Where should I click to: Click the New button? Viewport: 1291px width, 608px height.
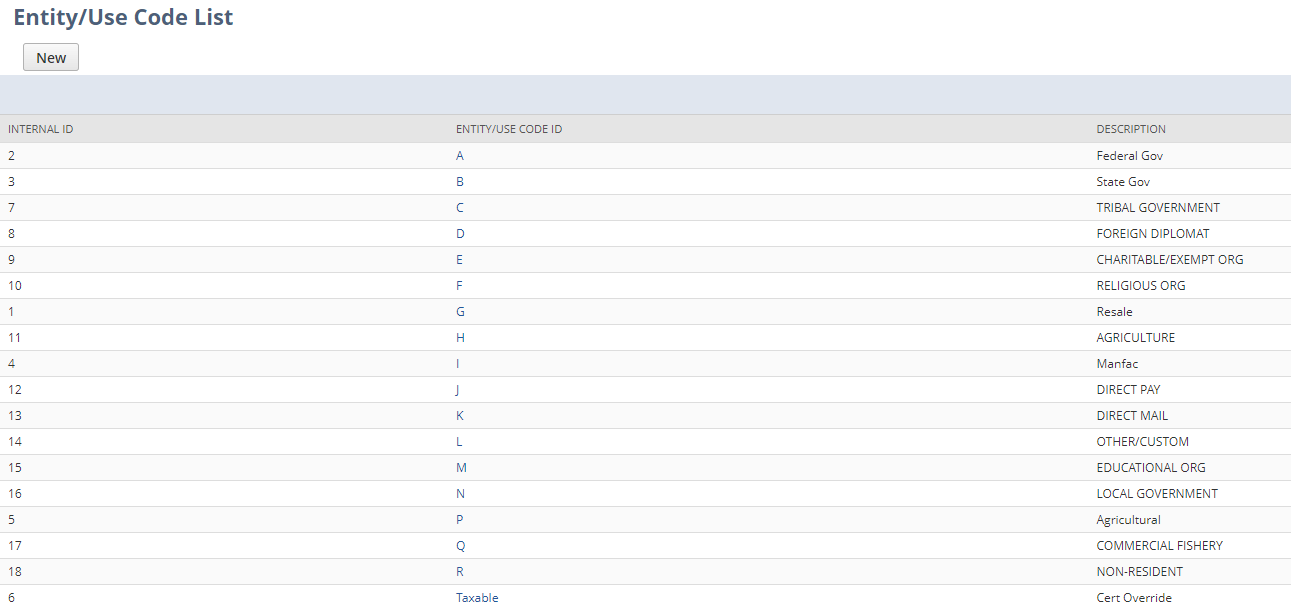tap(50, 57)
